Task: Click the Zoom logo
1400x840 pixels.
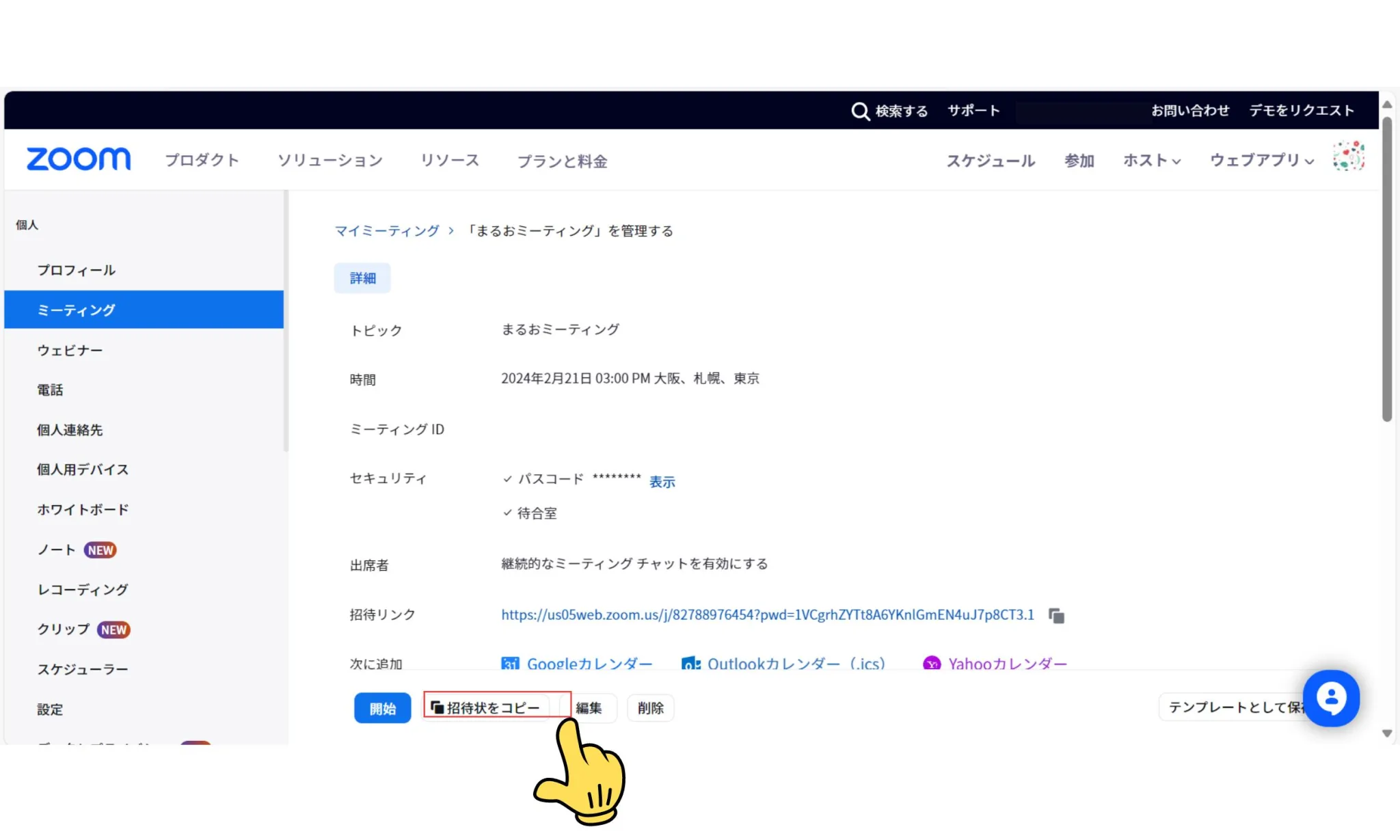Action: click(79, 159)
